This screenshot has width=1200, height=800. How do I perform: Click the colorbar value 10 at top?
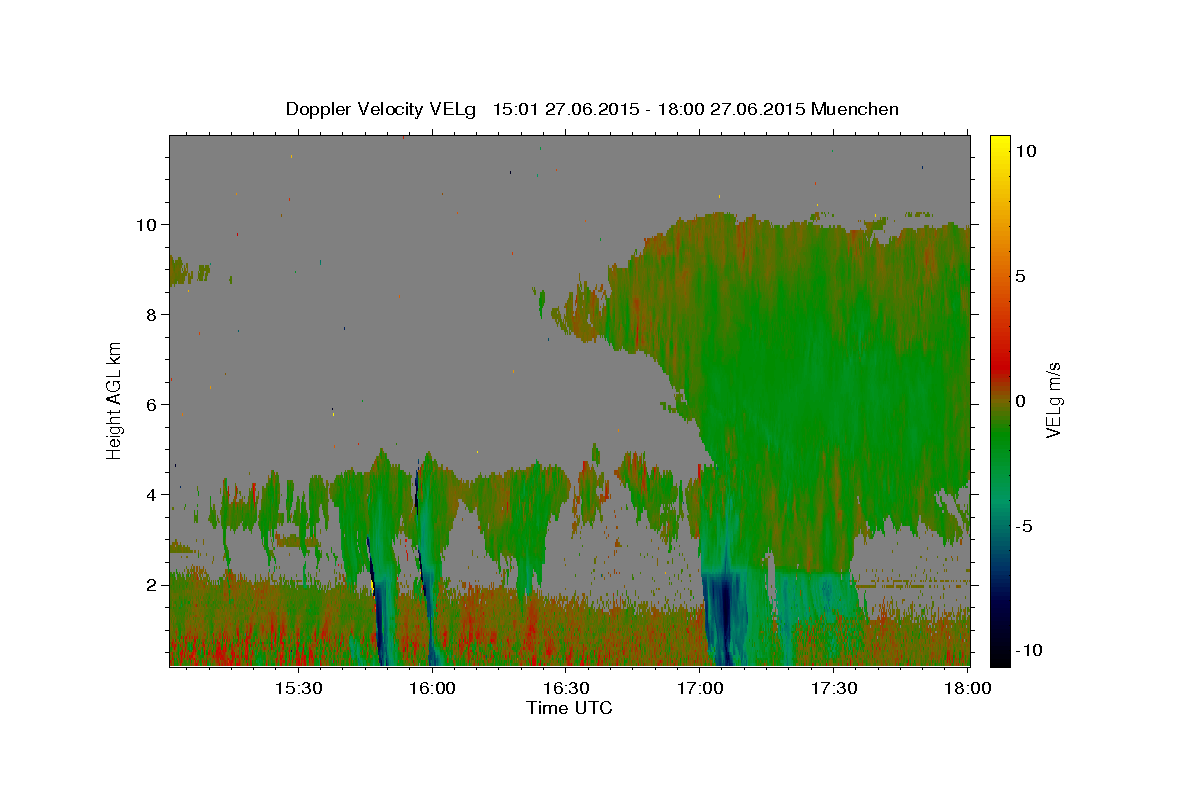pyautogui.click(x=1025, y=150)
